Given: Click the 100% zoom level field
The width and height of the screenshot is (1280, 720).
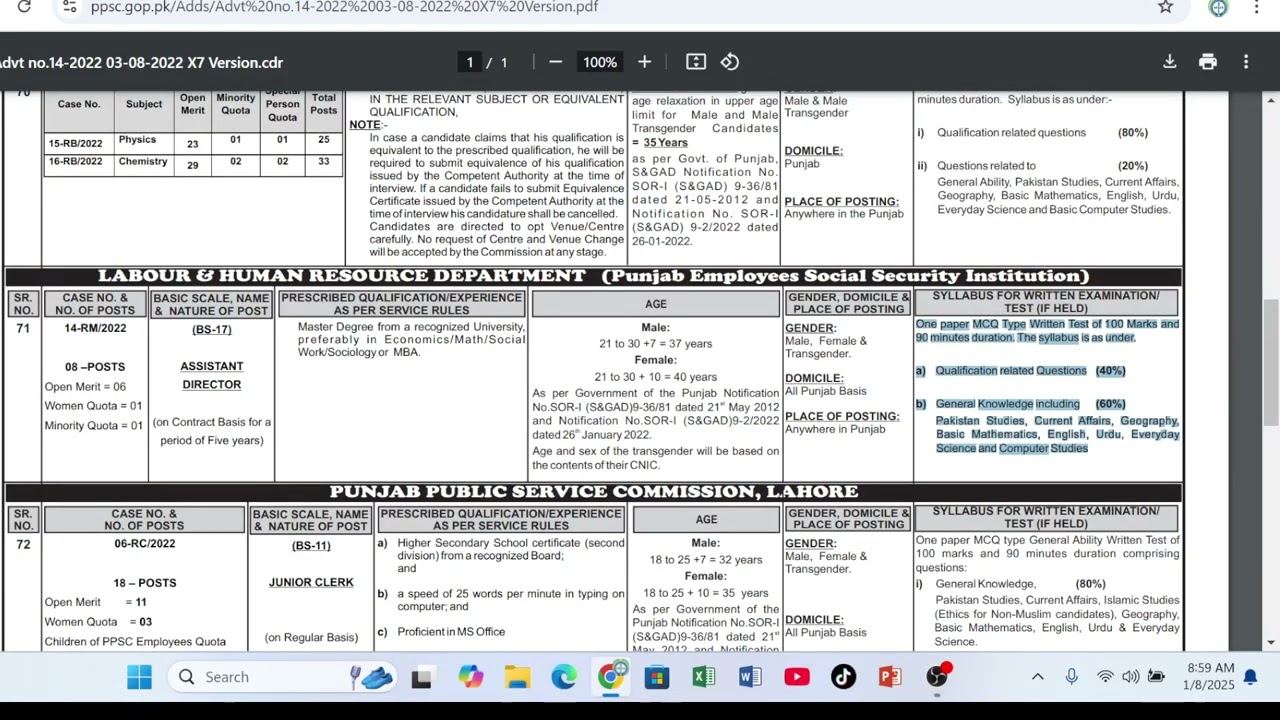Looking at the screenshot, I should (x=600, y=62).
